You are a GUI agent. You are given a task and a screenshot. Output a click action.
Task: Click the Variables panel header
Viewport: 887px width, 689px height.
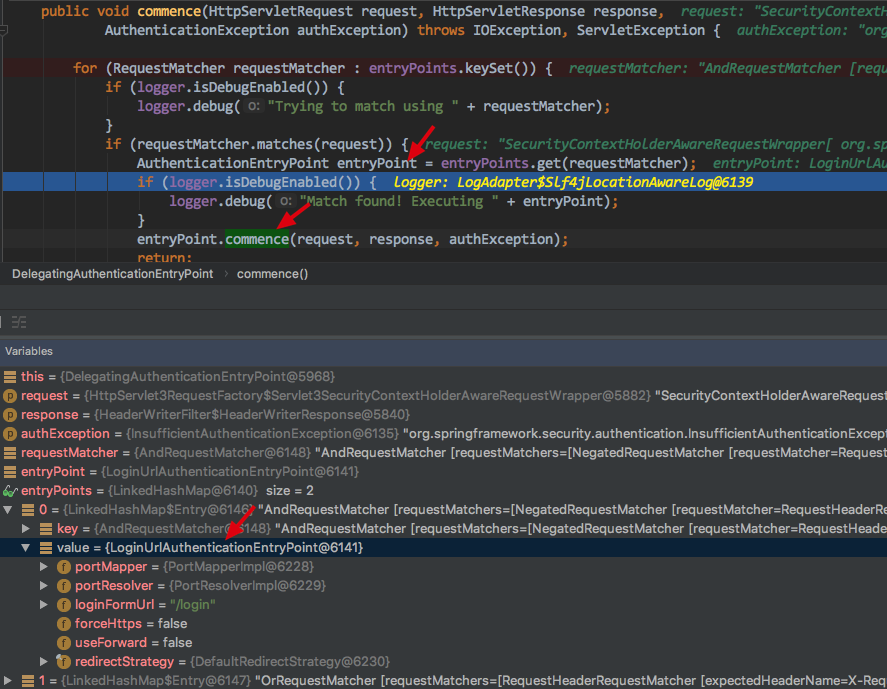click(29, 351)
